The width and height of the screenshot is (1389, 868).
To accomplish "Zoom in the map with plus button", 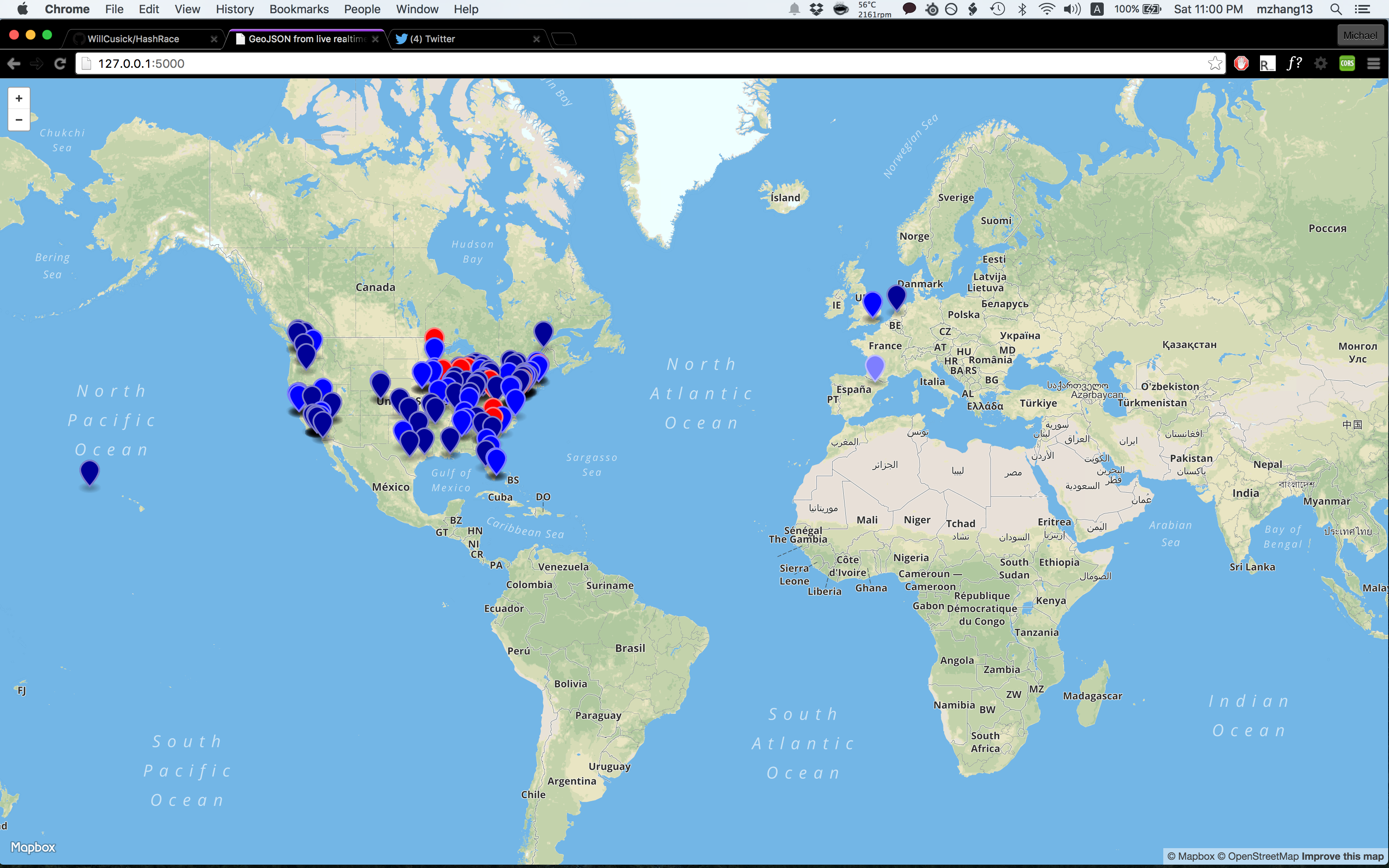I will pos(19,98).
